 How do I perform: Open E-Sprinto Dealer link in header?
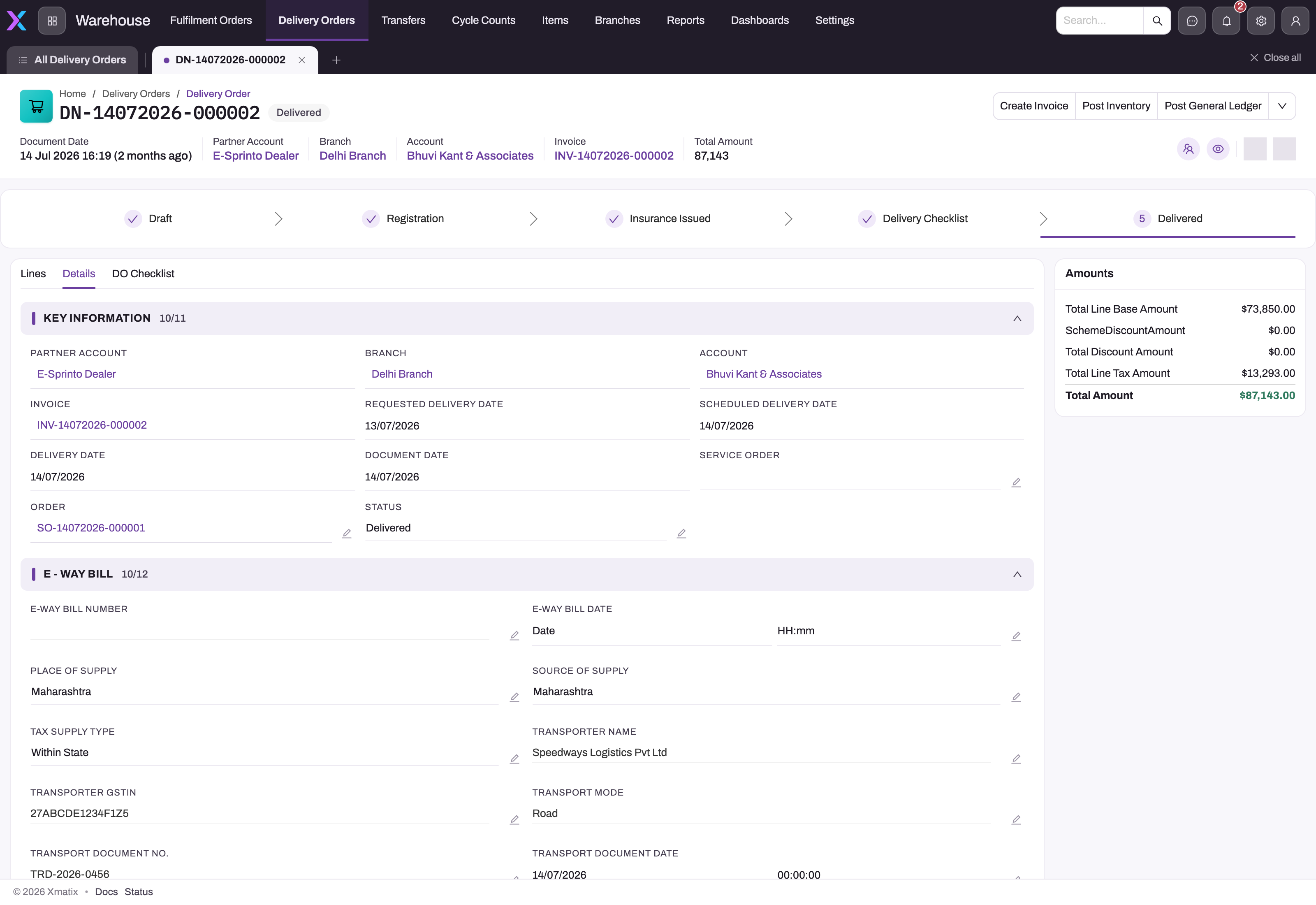(x=256, y=156)
